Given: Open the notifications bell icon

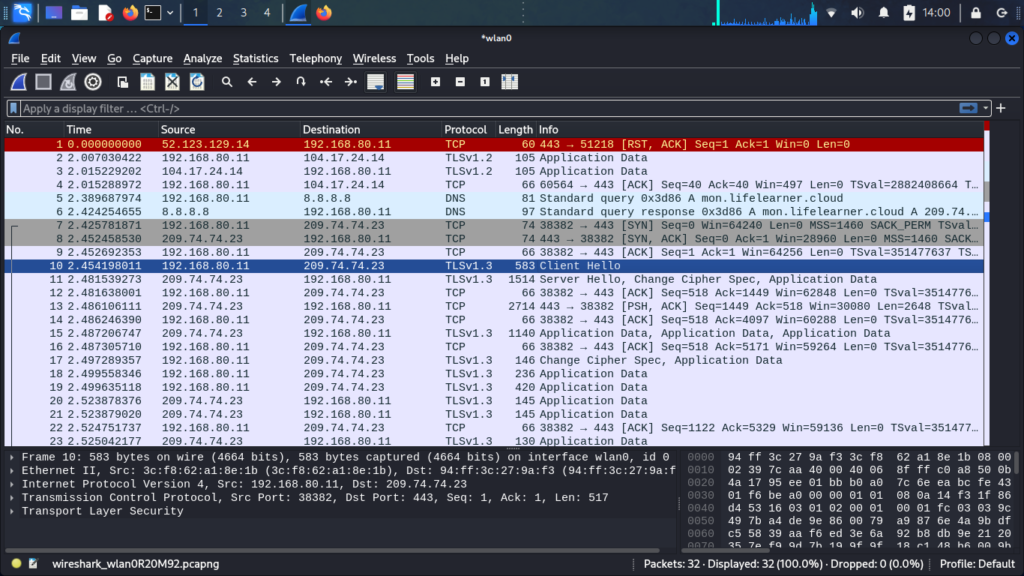Looking at the screenshot, I should pos(884,12).
